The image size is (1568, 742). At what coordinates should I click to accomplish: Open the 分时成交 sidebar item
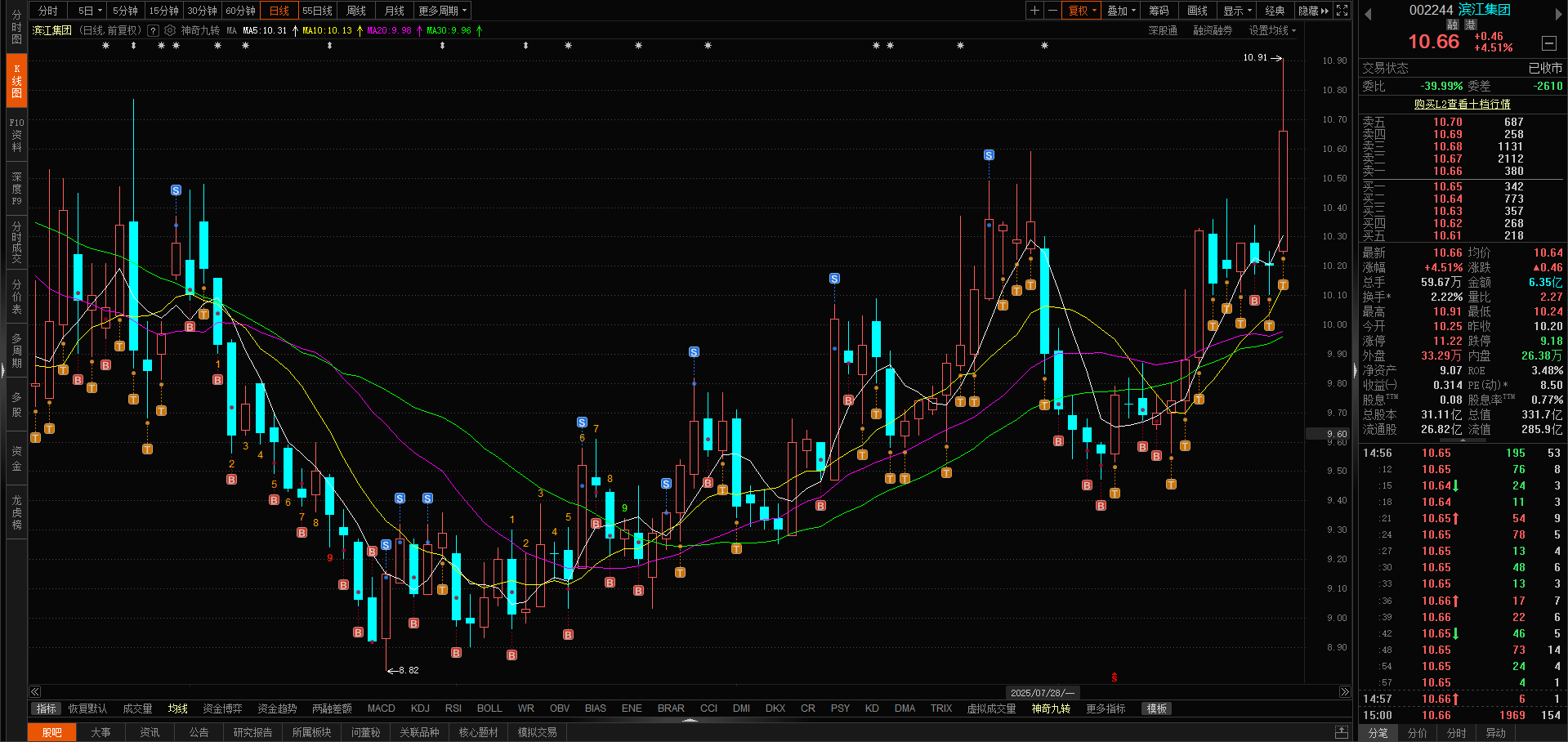[x=17, y=242]
